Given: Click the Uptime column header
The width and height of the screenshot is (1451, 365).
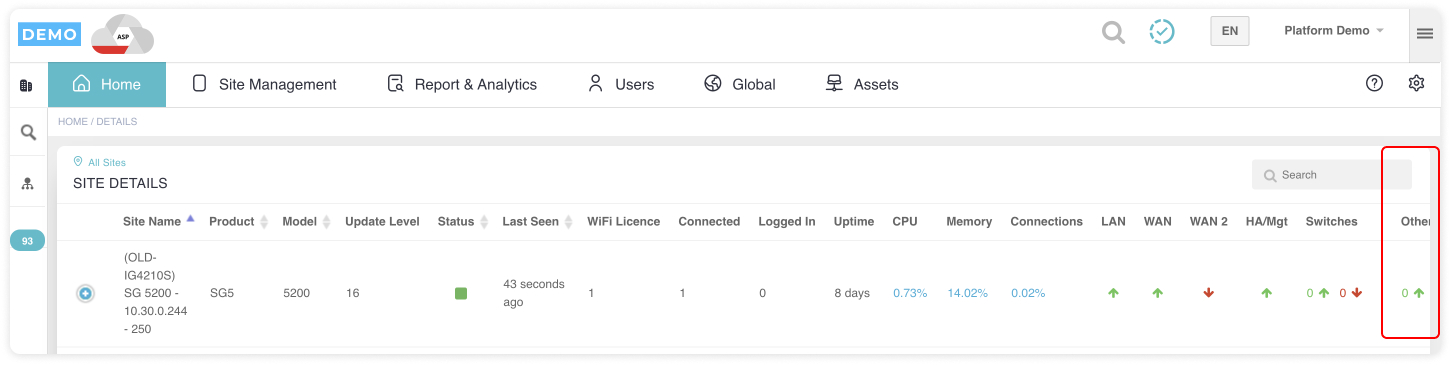Looking at the screenshot, I should point(853,221).
